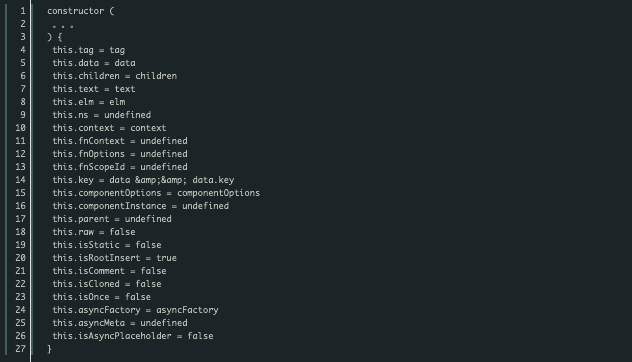Click the this.tag = tag line
The width and height of the screenshot is (632, 362).
pos(89,50)
